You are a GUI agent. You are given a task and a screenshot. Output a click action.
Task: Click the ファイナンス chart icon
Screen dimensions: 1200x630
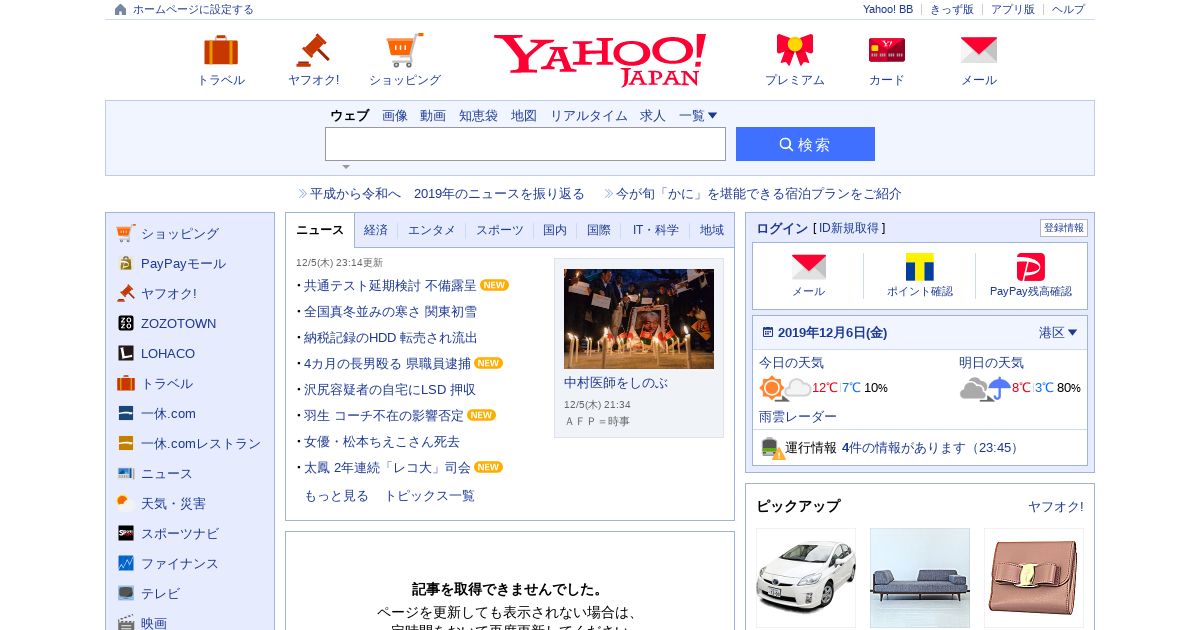point(125,563)
